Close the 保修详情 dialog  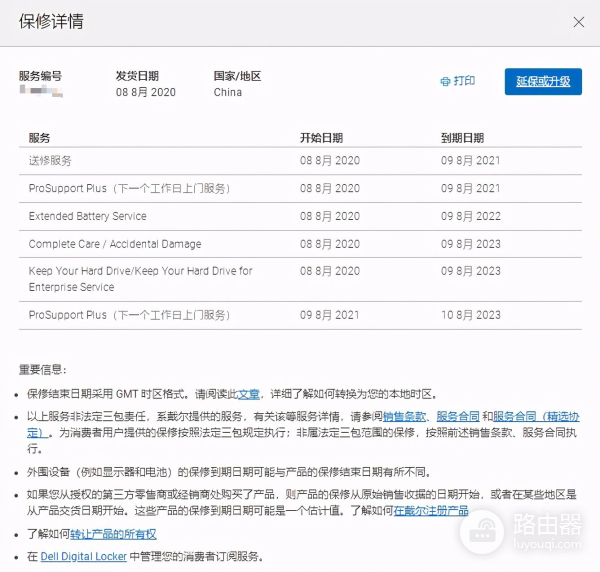pos(579,22)
